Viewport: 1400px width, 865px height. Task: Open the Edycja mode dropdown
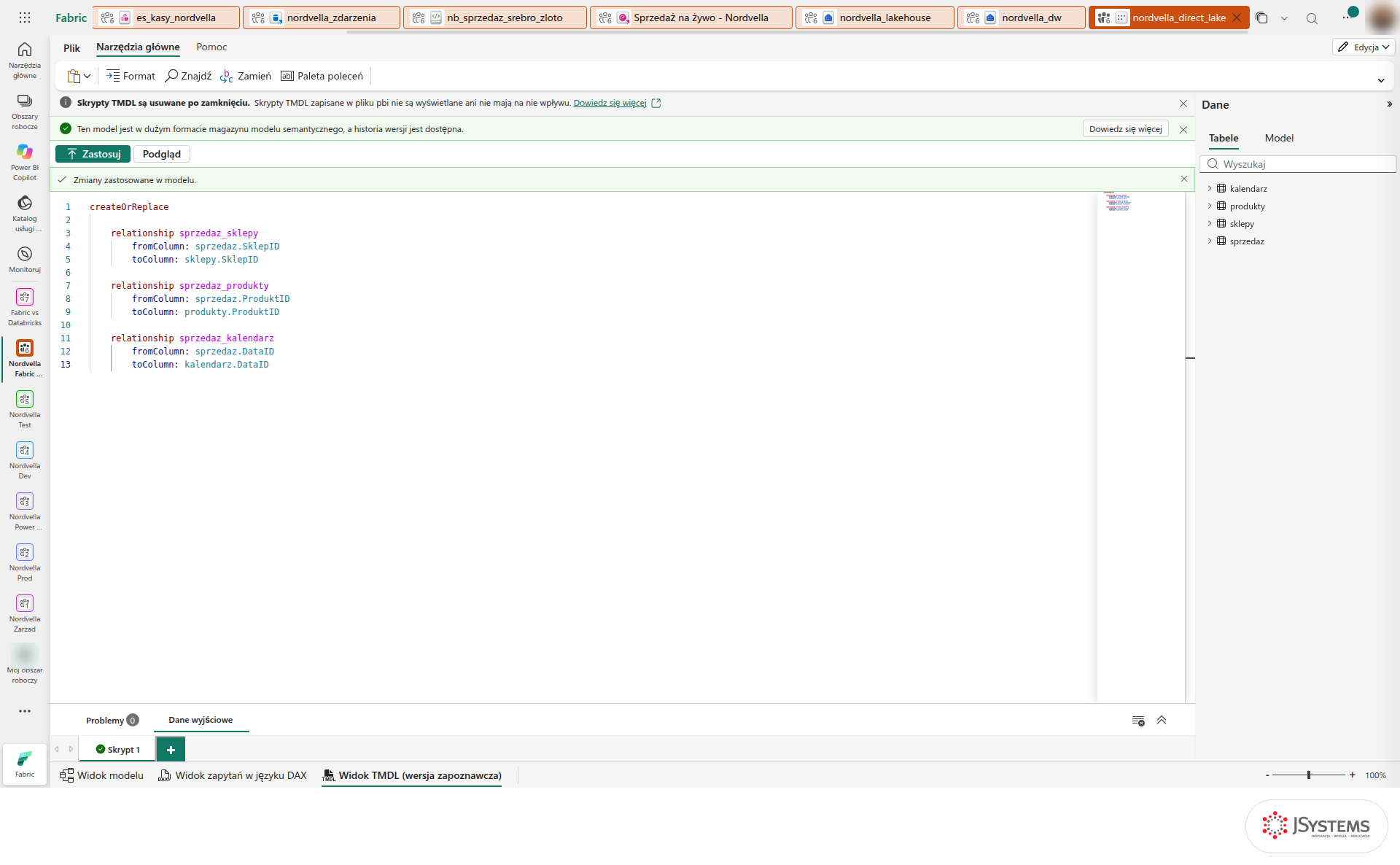pos(1364,47)
